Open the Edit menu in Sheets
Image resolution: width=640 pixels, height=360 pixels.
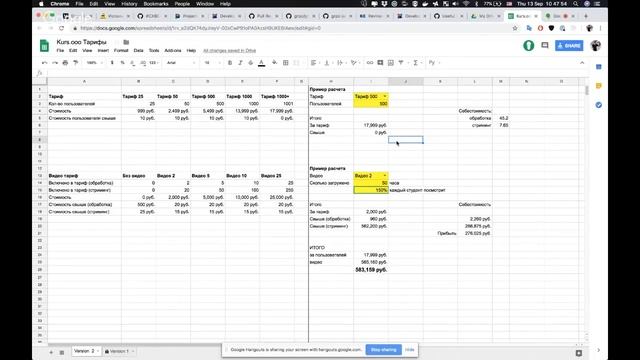click(73, 51)
